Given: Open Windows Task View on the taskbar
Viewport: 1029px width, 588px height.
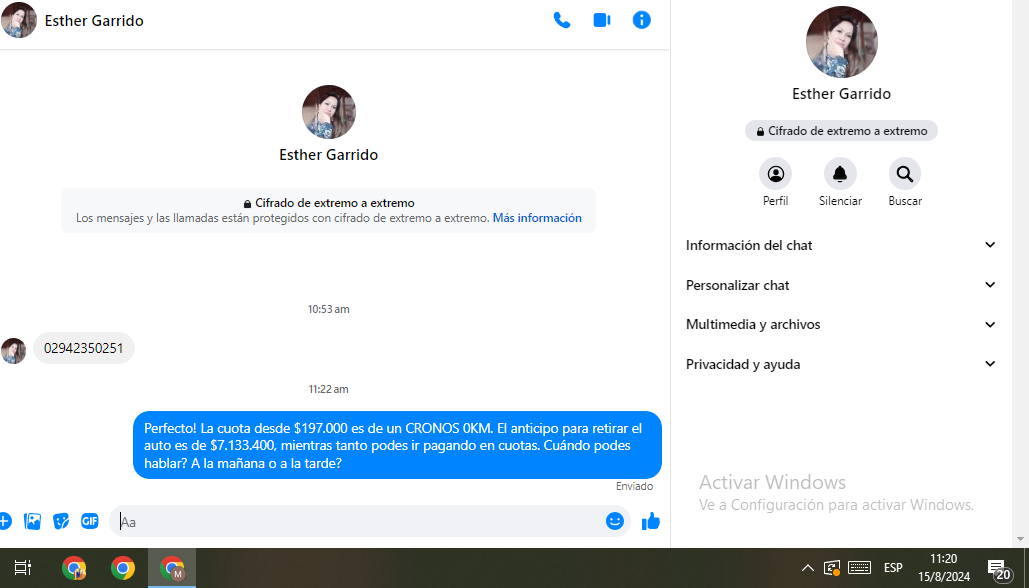Looking at the screenshot, I should coord(23,568).
